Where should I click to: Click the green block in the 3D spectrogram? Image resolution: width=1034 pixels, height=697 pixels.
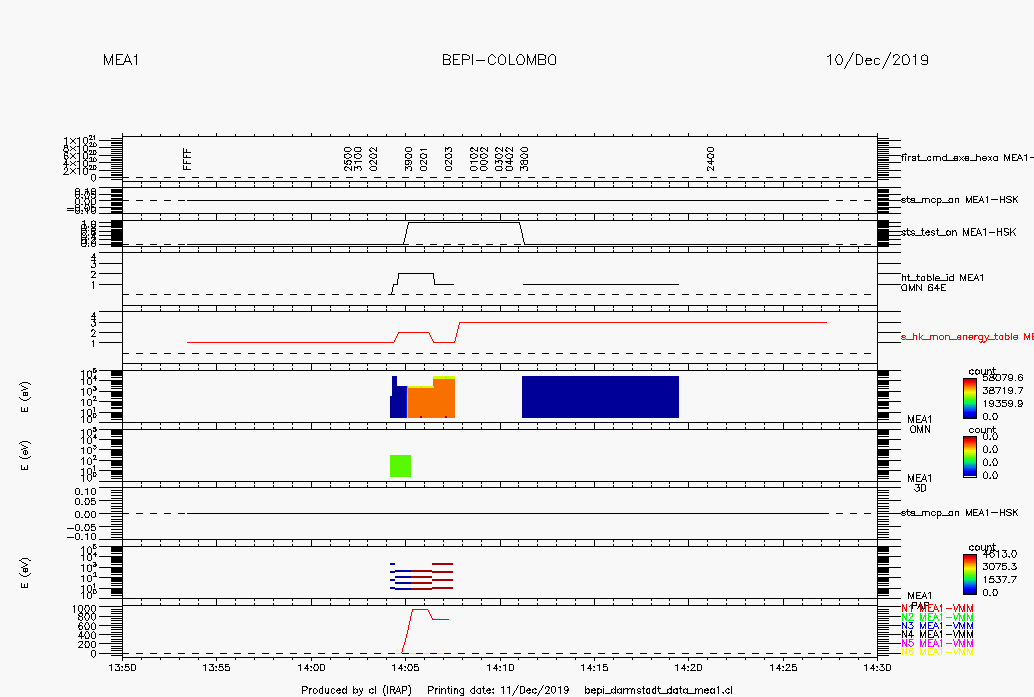pos(400,466)
